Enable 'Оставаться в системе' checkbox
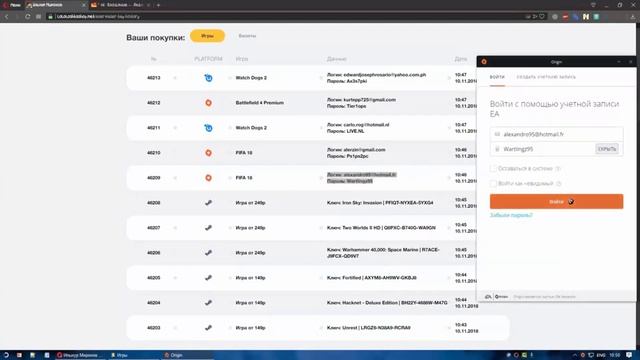Viewport: 640px width, 360px height. coord(493,169)
